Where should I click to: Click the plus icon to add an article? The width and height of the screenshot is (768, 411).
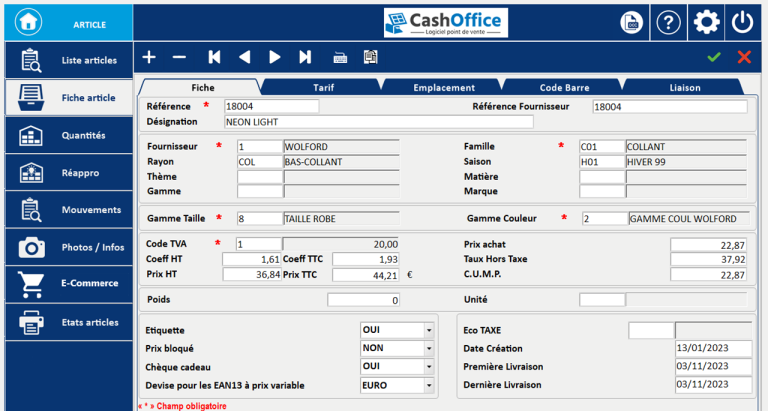tap(149, 57)
